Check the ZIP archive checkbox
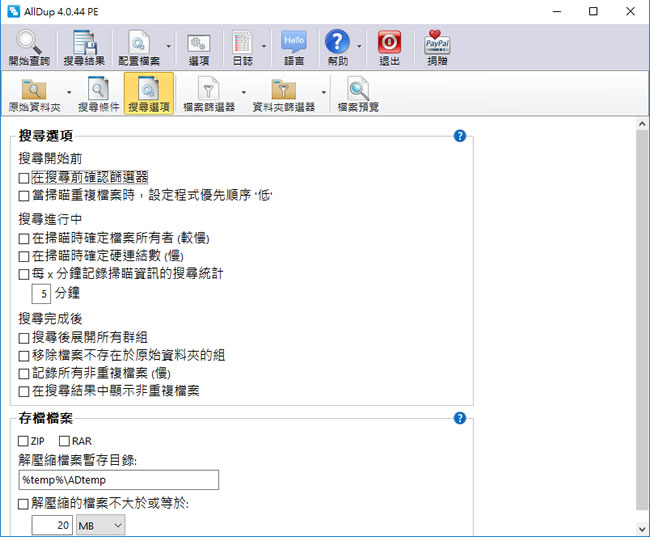The height and width of the screenshot is (538, 650). click(x=23, y=441)
